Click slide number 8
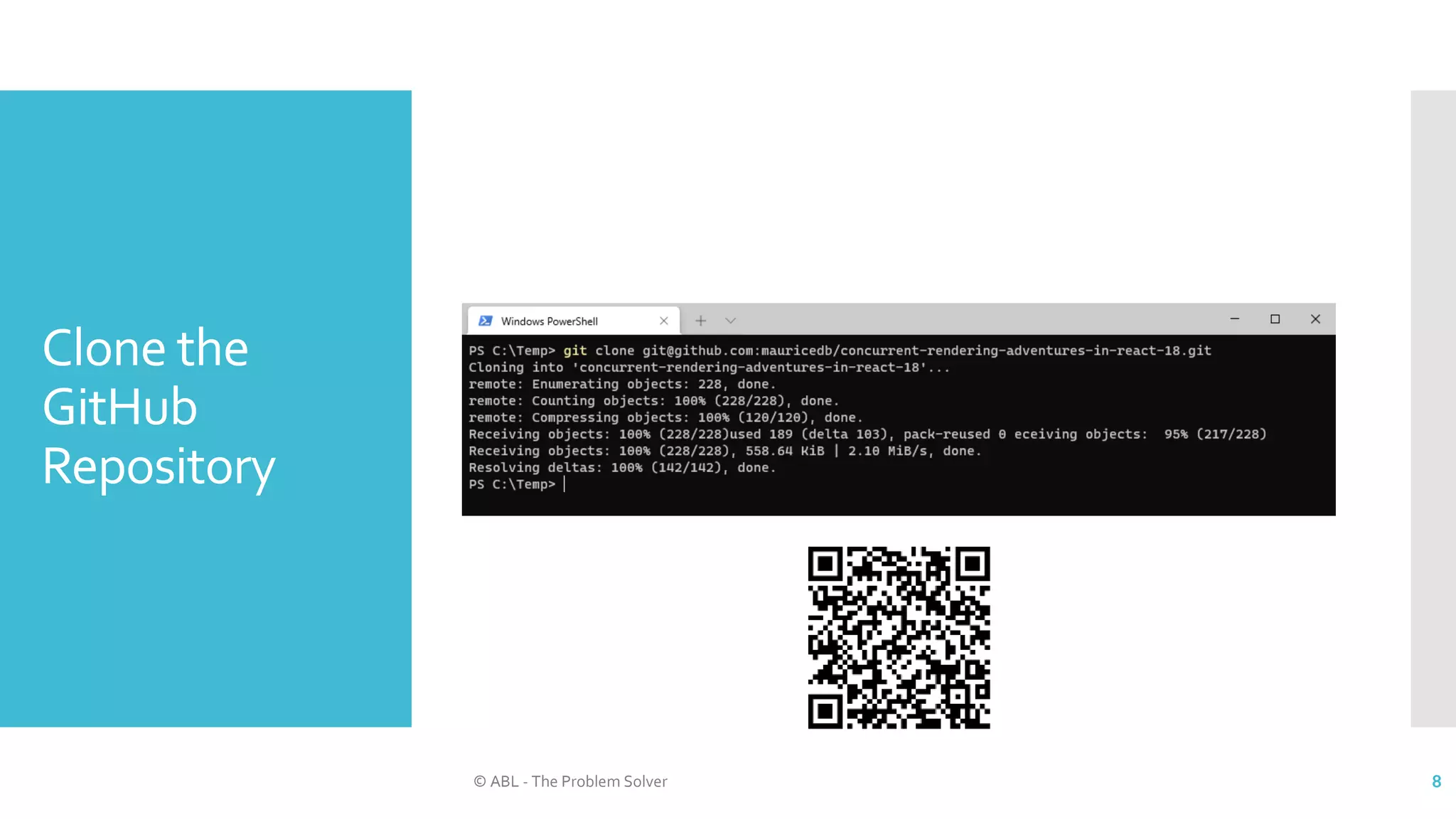Image resolution: width=1456 pixels, height=819 pixels. coord(1436,781)
